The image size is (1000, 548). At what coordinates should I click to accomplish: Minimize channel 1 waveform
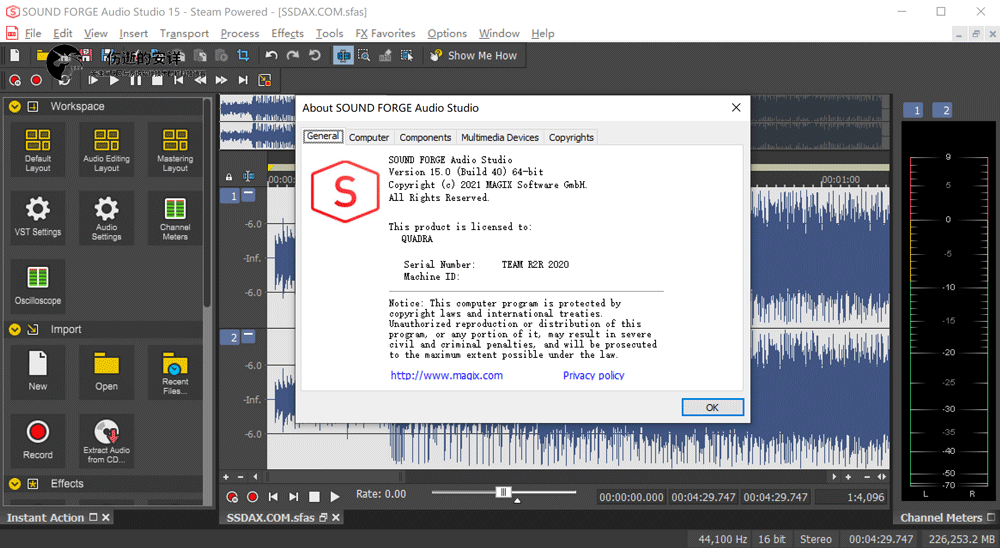(x=249, y=194)
